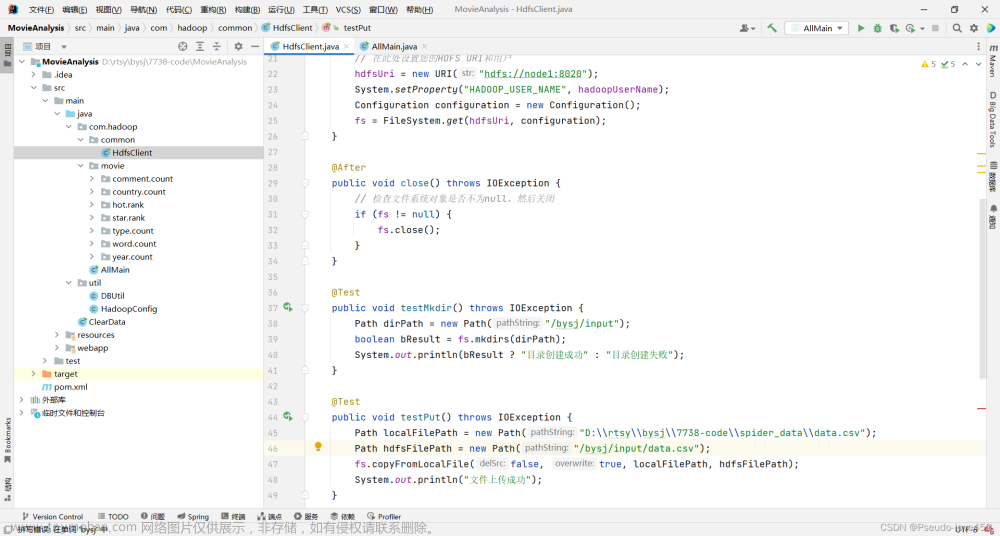Open Search Everywhere magnifier icon
Image resolution: width=1000 pixels, height=536 pixels.
pos(957,28)
